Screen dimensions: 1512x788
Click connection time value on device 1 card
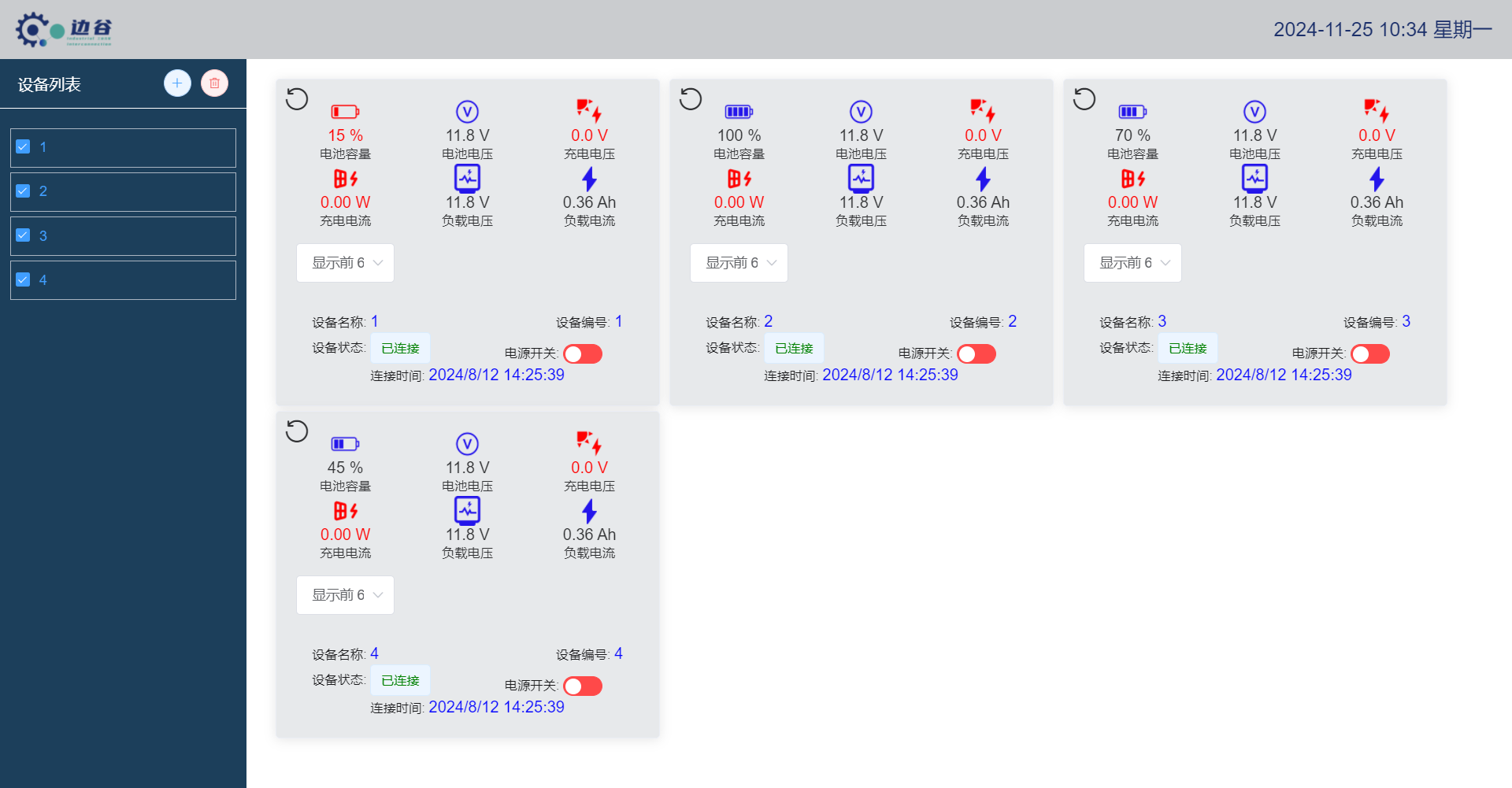(496, 375)
